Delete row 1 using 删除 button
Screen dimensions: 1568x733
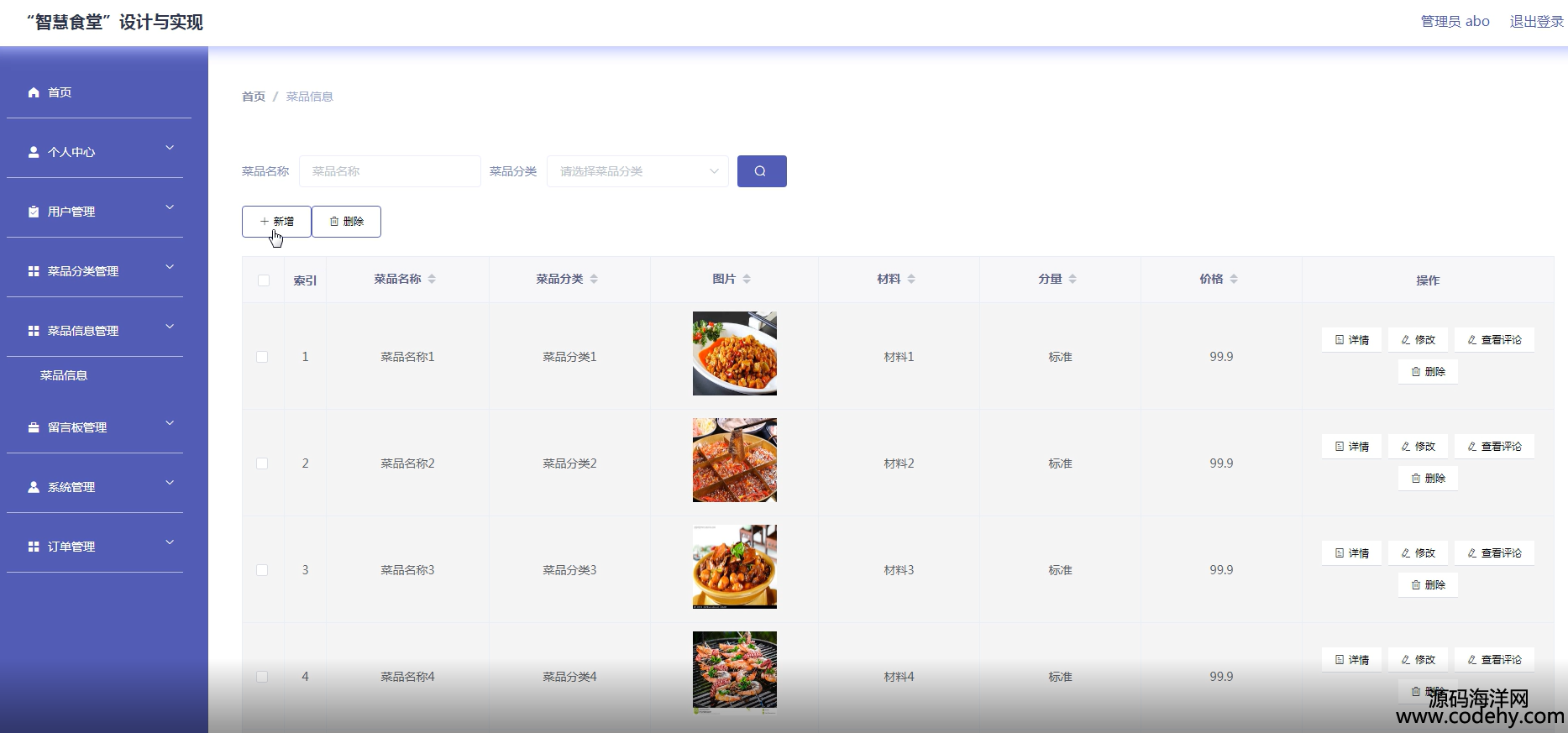[1428, 372]
